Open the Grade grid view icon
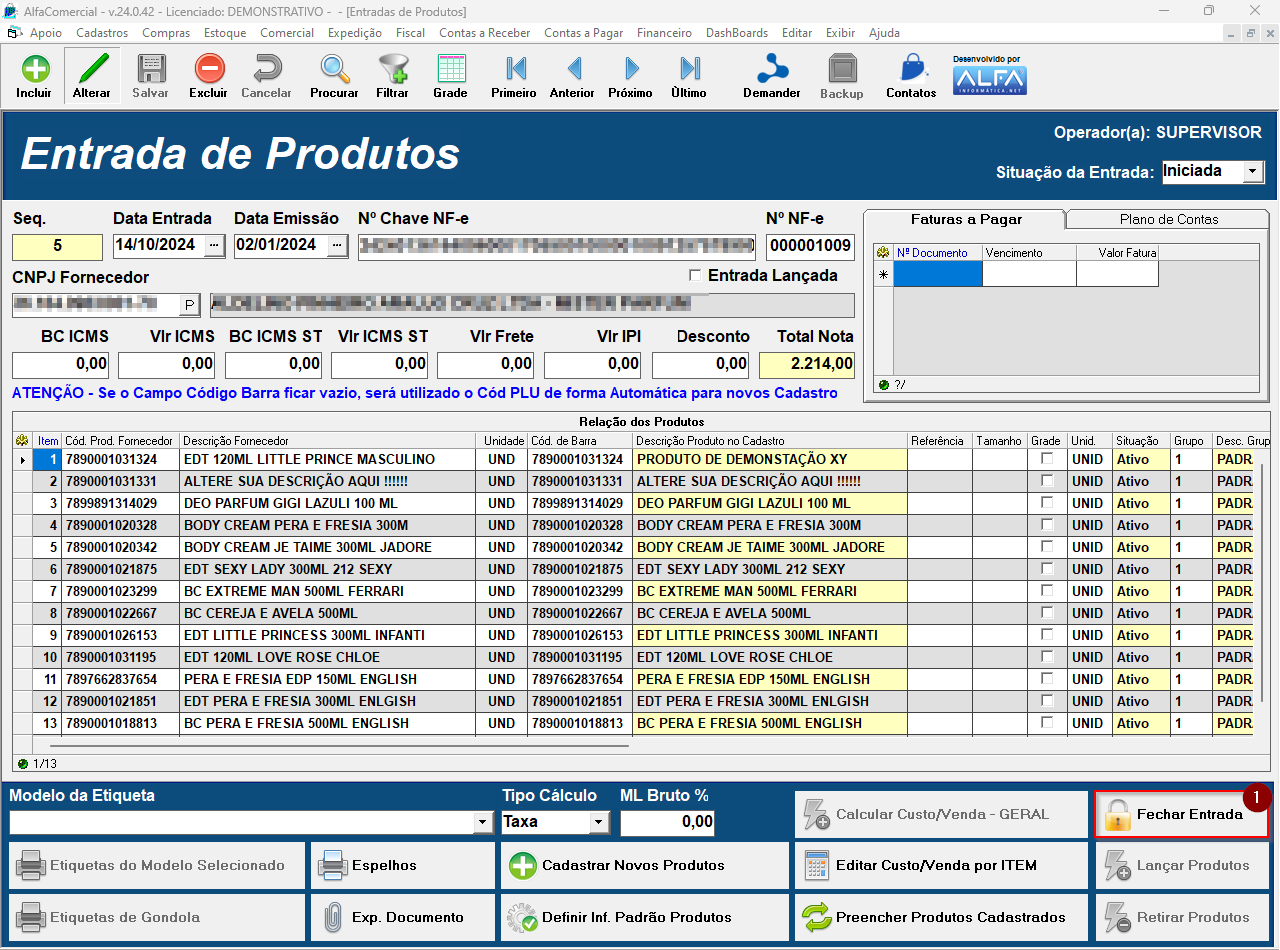Image resolution: width=1280 pixels, height=950 pixels. point(450,76)
